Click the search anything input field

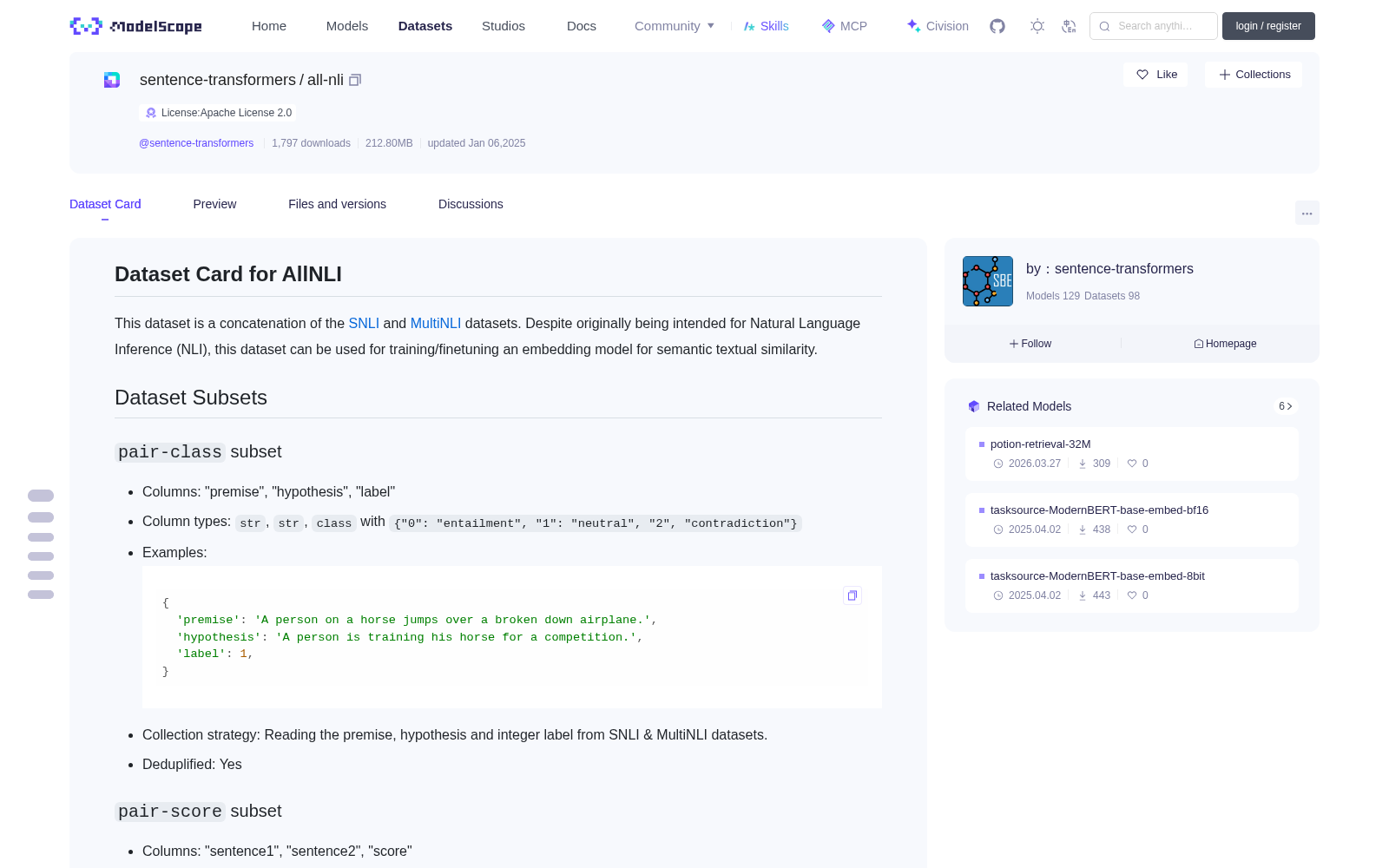pos(1154,26)
